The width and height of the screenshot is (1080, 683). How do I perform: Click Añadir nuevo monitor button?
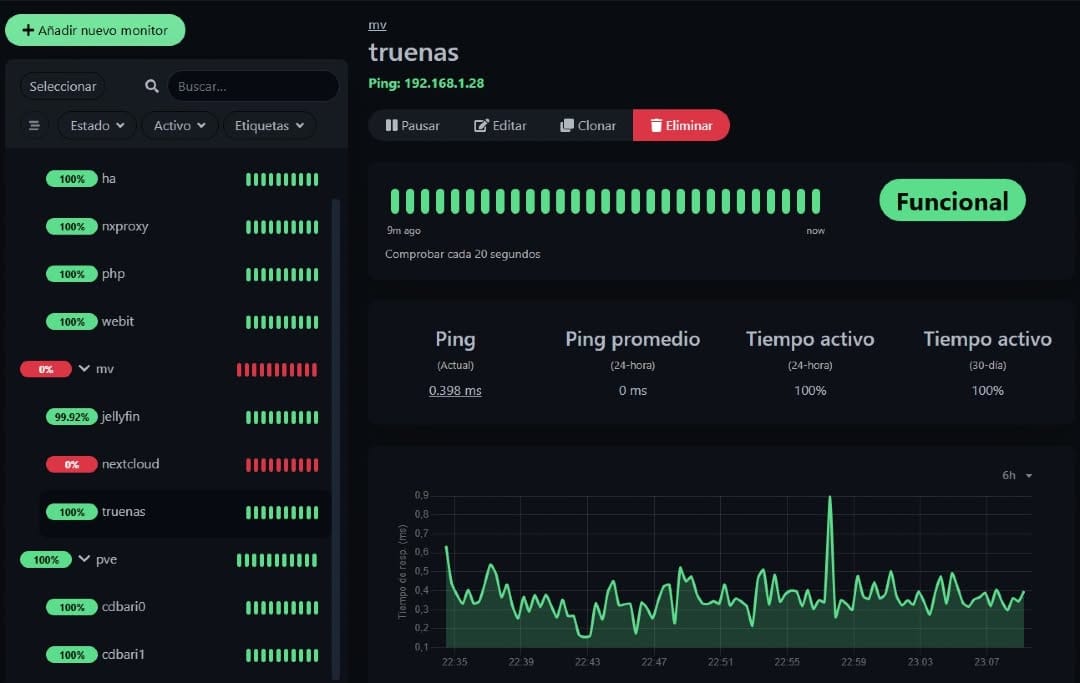tap(95, 30)
